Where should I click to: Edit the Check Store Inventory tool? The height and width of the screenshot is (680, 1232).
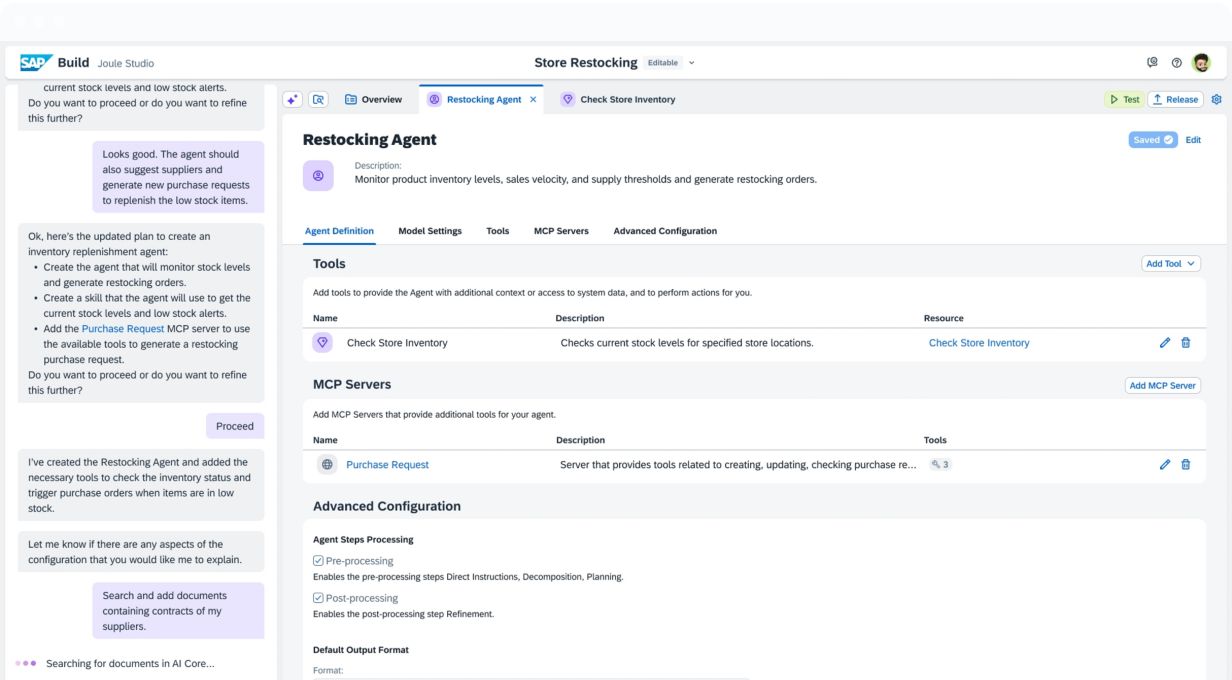[x=1165, y=343]
